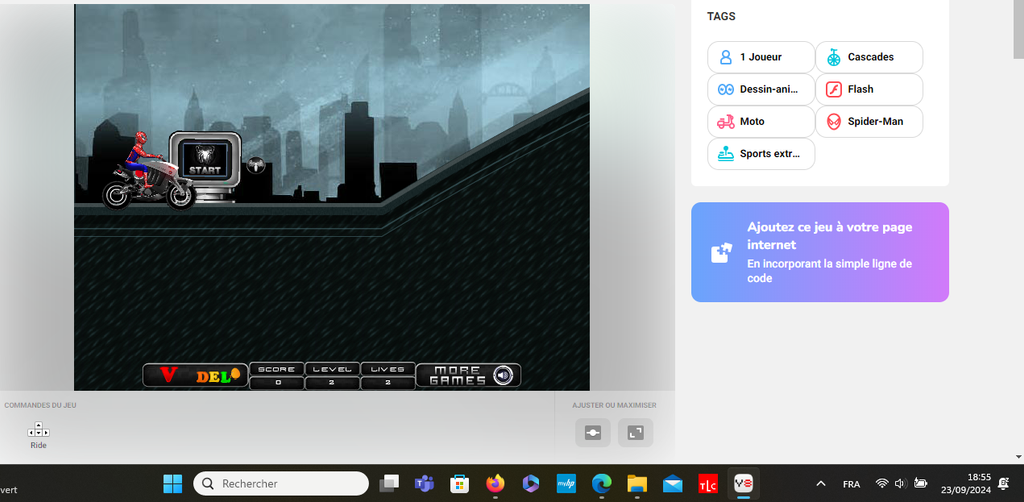The height and width of the screenshot is (502, 1024).
Task: Click the arrow keys Ride control icon
Action: click(39, 430)
